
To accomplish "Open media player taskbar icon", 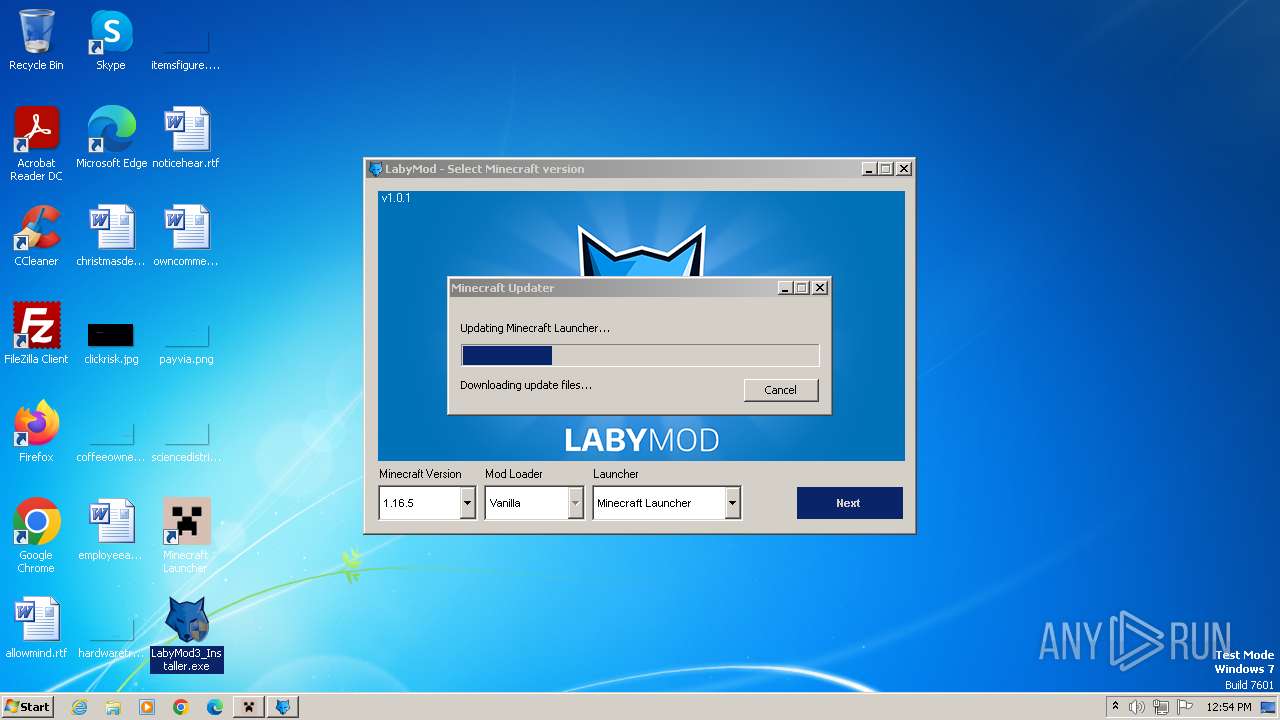I will (147, 707).
